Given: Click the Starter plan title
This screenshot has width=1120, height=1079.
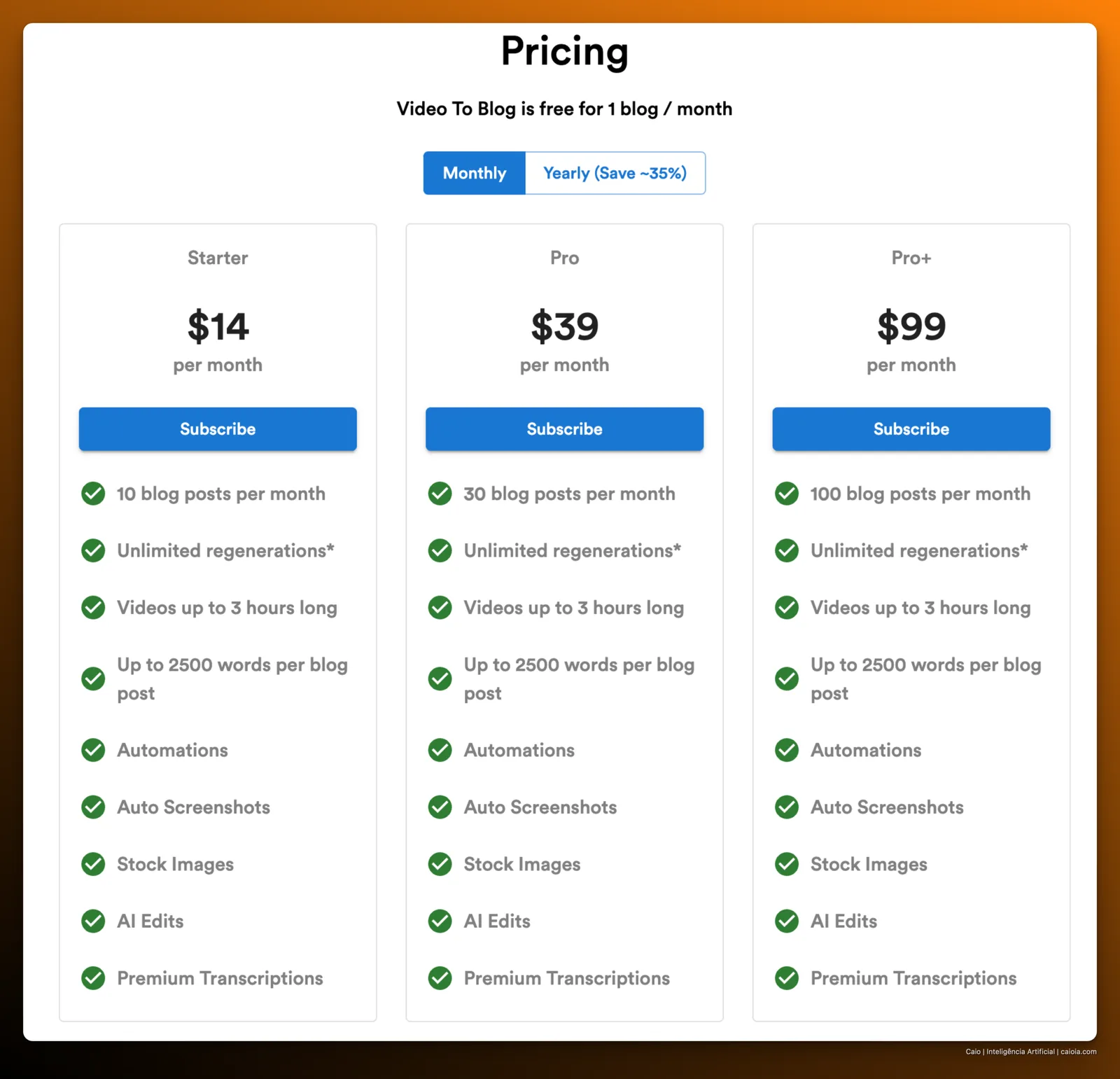Looking at the screenshot, I should click(218, 258).
